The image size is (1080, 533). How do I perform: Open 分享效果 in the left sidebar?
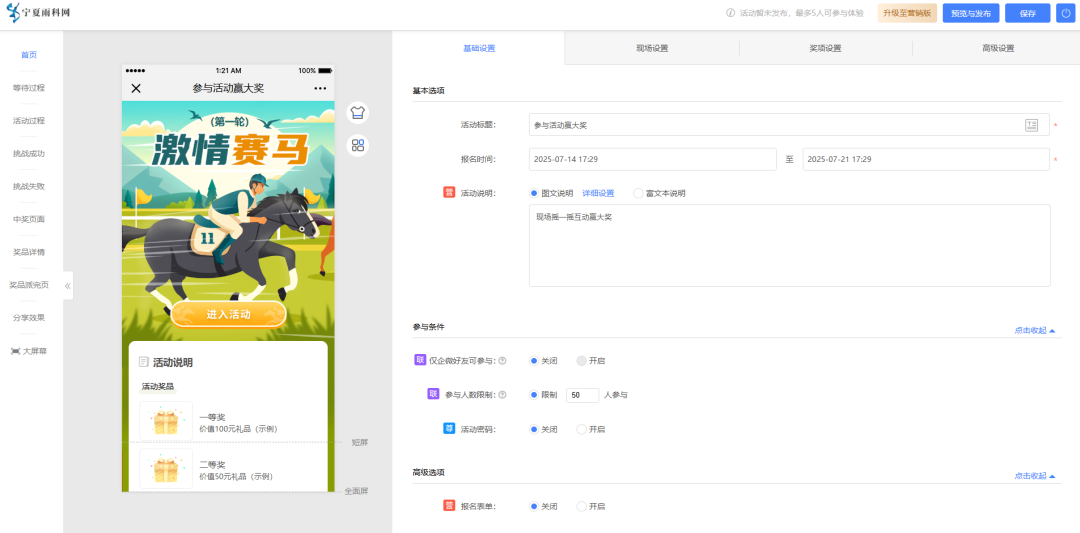[29, 318]
